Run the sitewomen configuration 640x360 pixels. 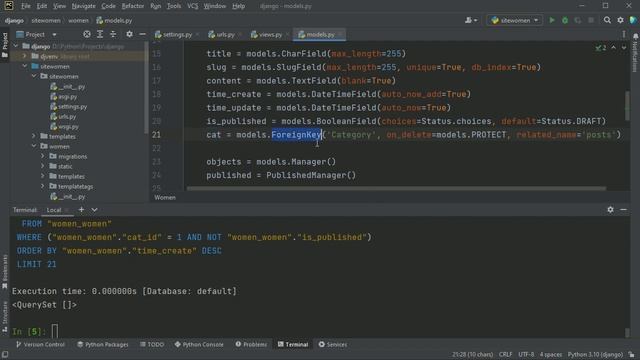click(x=552, y=20)
